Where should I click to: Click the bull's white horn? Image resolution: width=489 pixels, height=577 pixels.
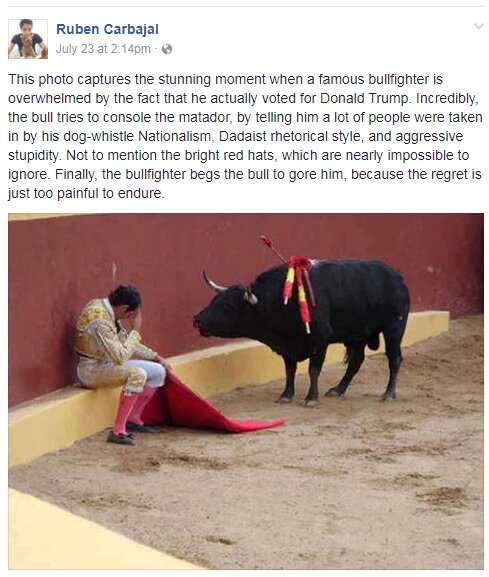[213, 283]
